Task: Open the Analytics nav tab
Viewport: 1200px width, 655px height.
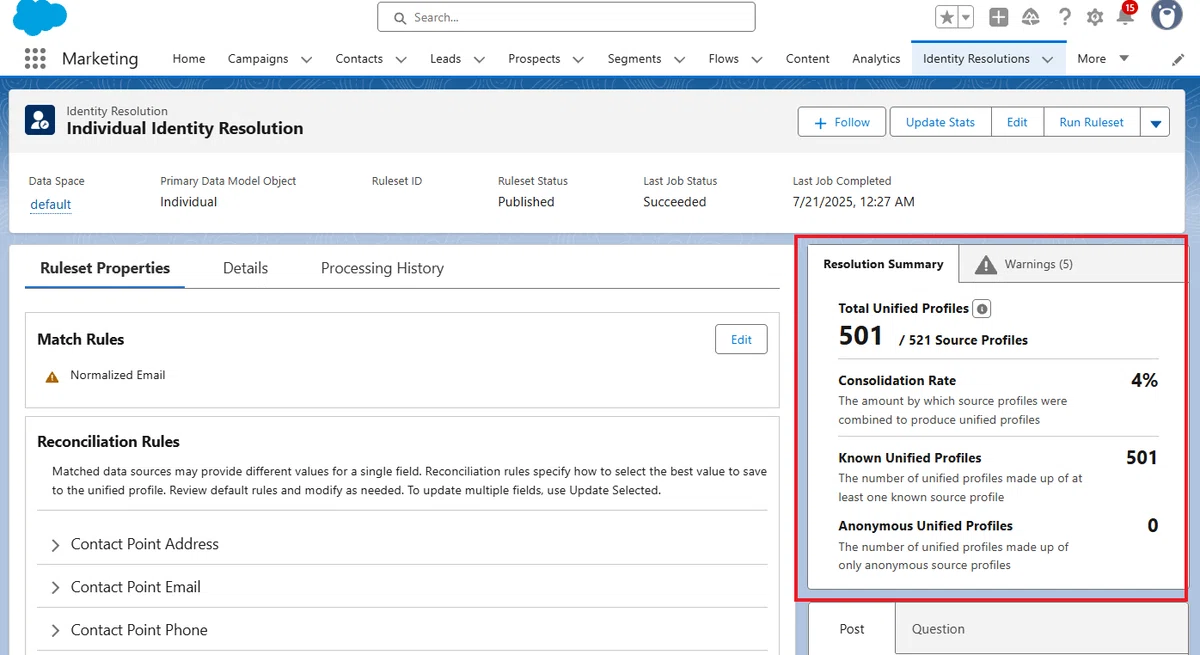Action: [x=876, y=59]
